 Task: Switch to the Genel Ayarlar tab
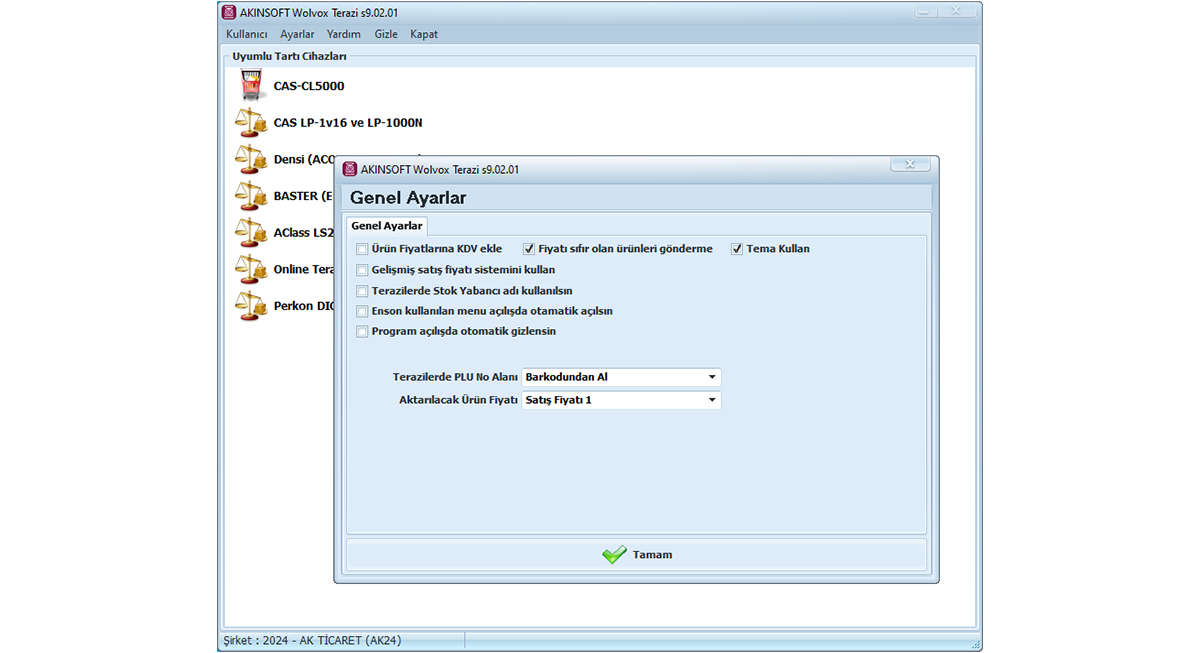point(387,226)
